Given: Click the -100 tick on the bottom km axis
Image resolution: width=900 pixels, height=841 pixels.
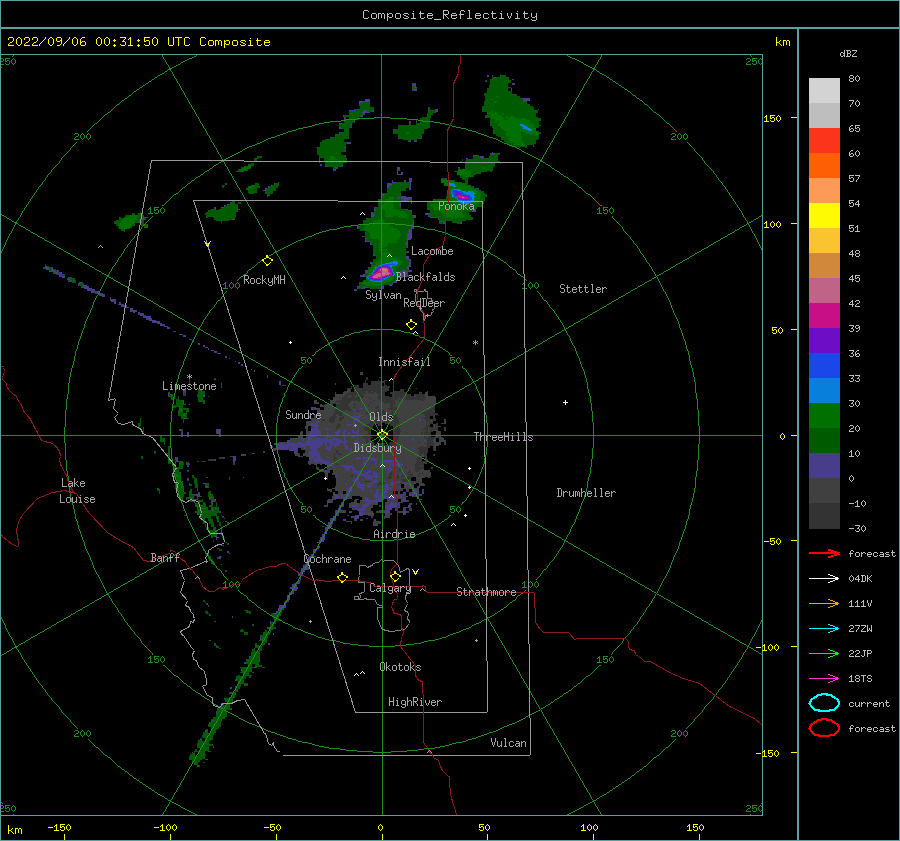Looking at the screenshot, I should pyautogui.click(x=165, y=828).
